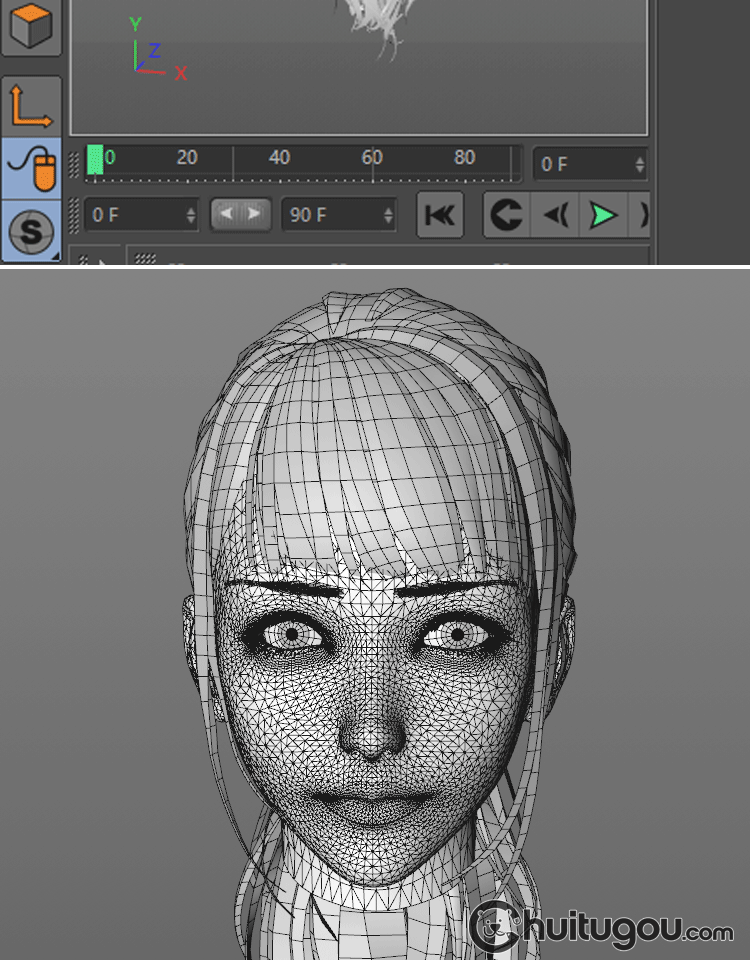Click frame 60 on the timeline ruler
Viewport: 750px width, 960px height.
372,157
